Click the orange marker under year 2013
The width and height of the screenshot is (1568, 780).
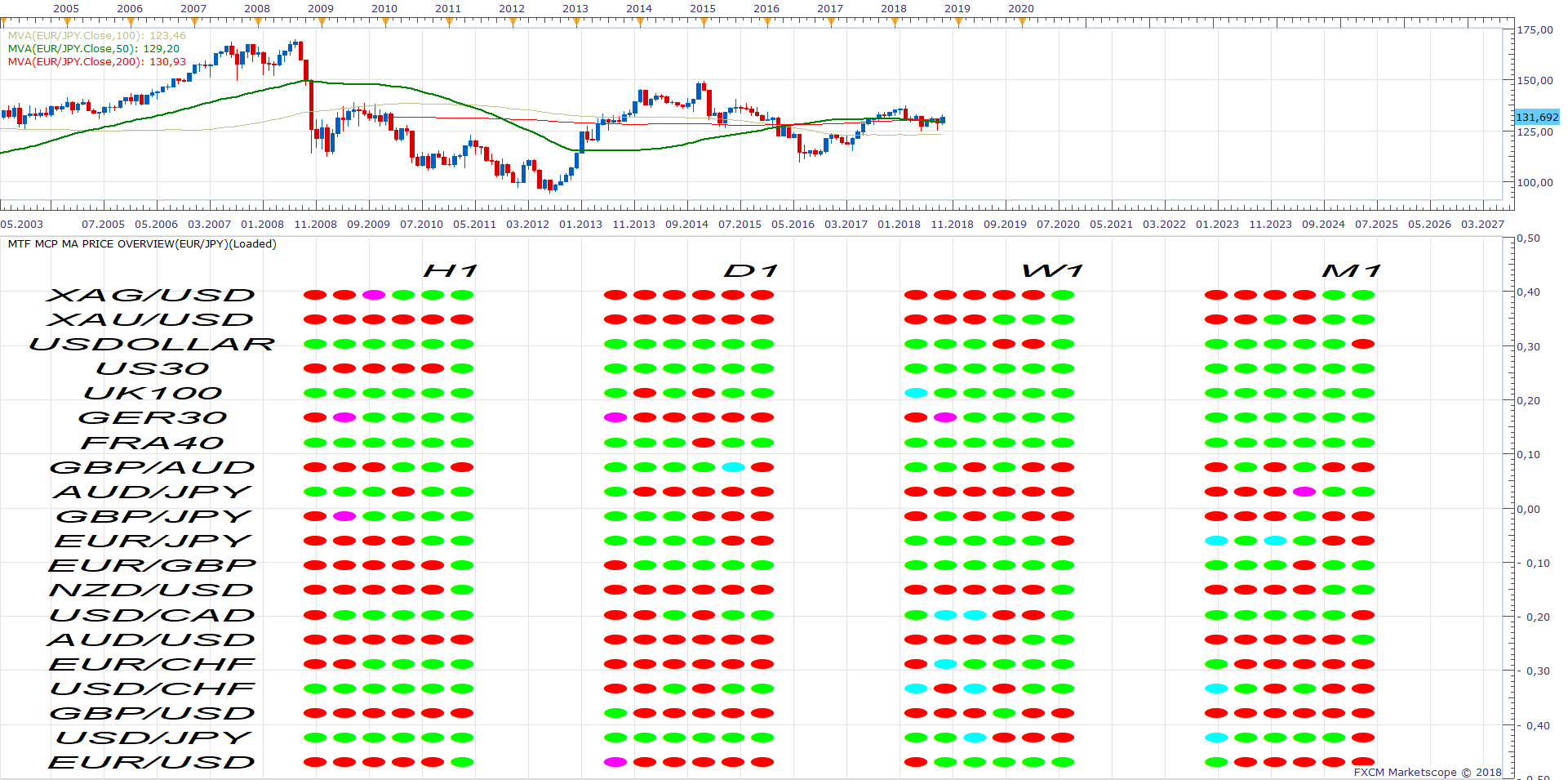pos(576,22)
